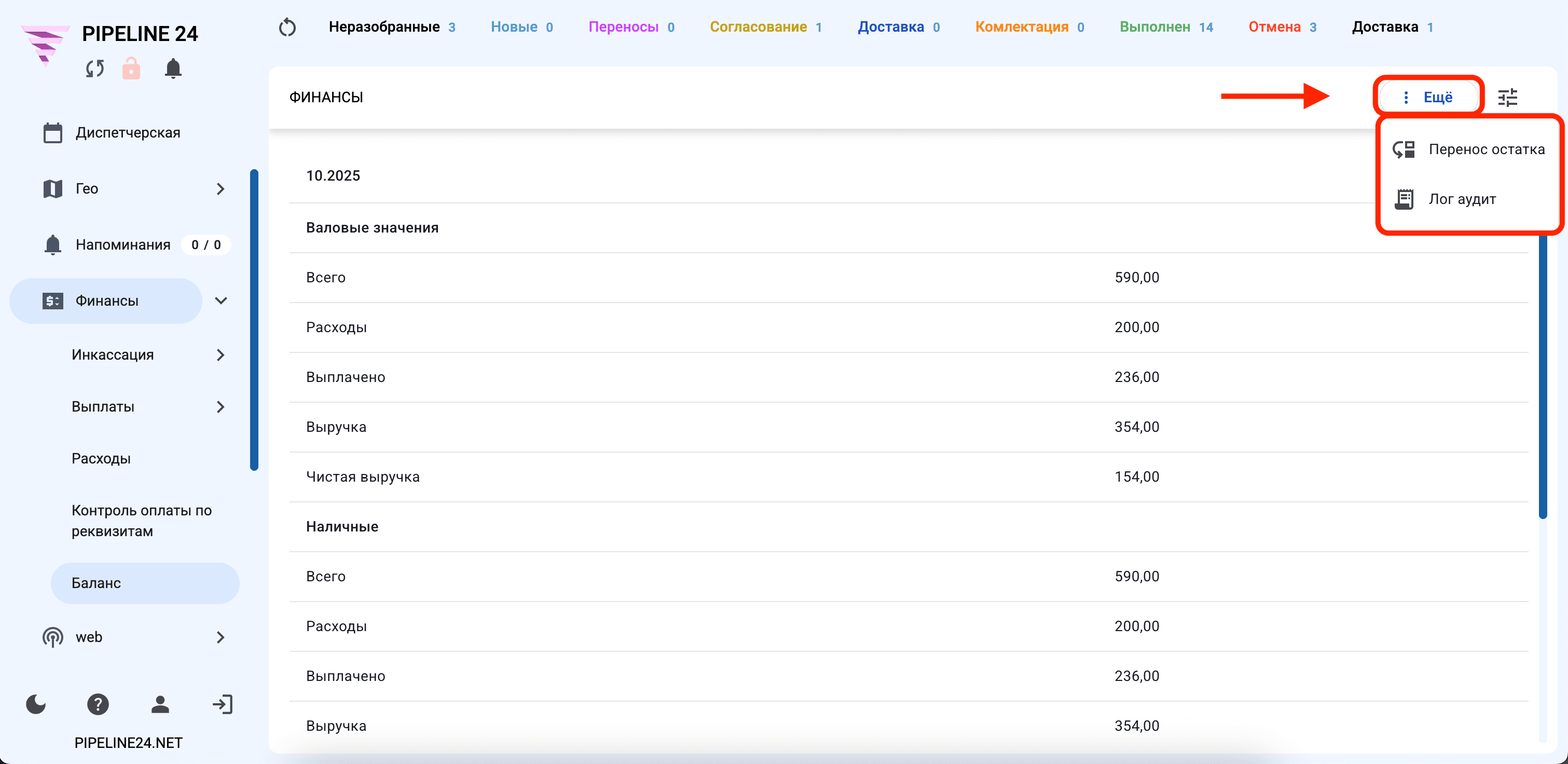Viewport: 1568px width, 764px height.
Task: Switch to the Выполнен tab
Action: (1166, 28)
